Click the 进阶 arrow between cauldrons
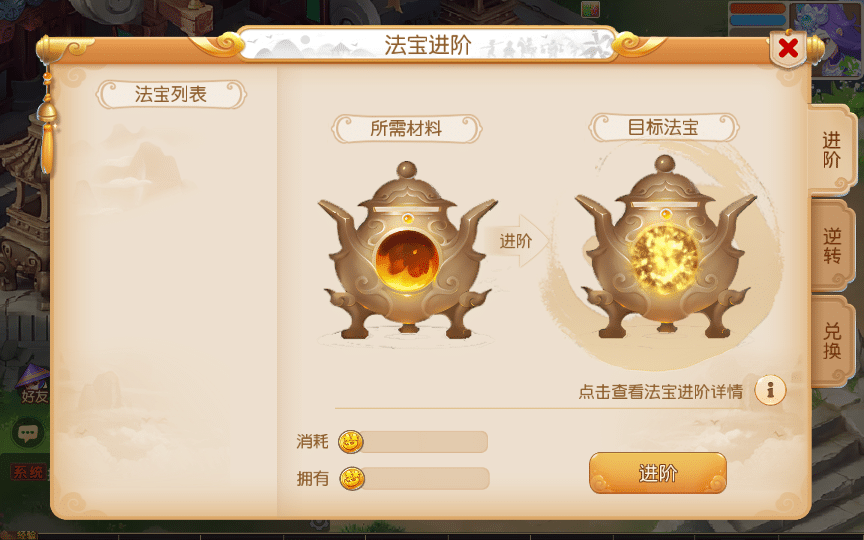The image size is (864, 540). pyautogui.click(x=517, y=241)
